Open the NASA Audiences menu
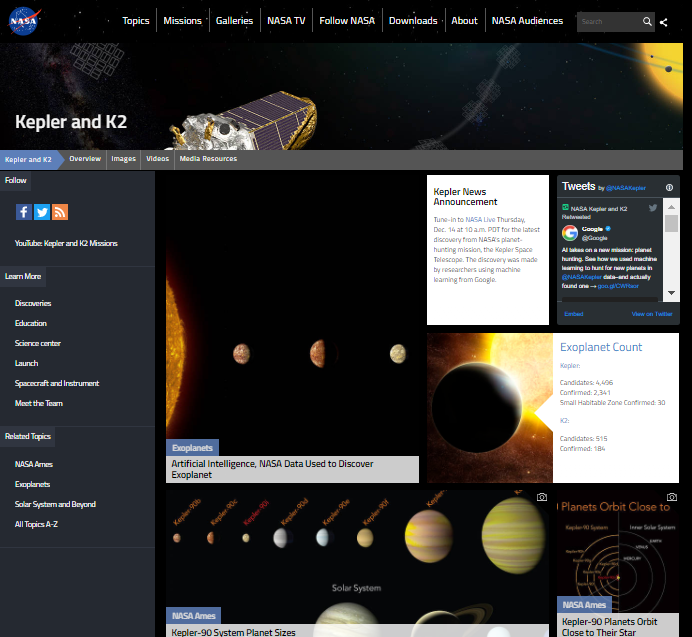692x637 pixels. [527, 21]
